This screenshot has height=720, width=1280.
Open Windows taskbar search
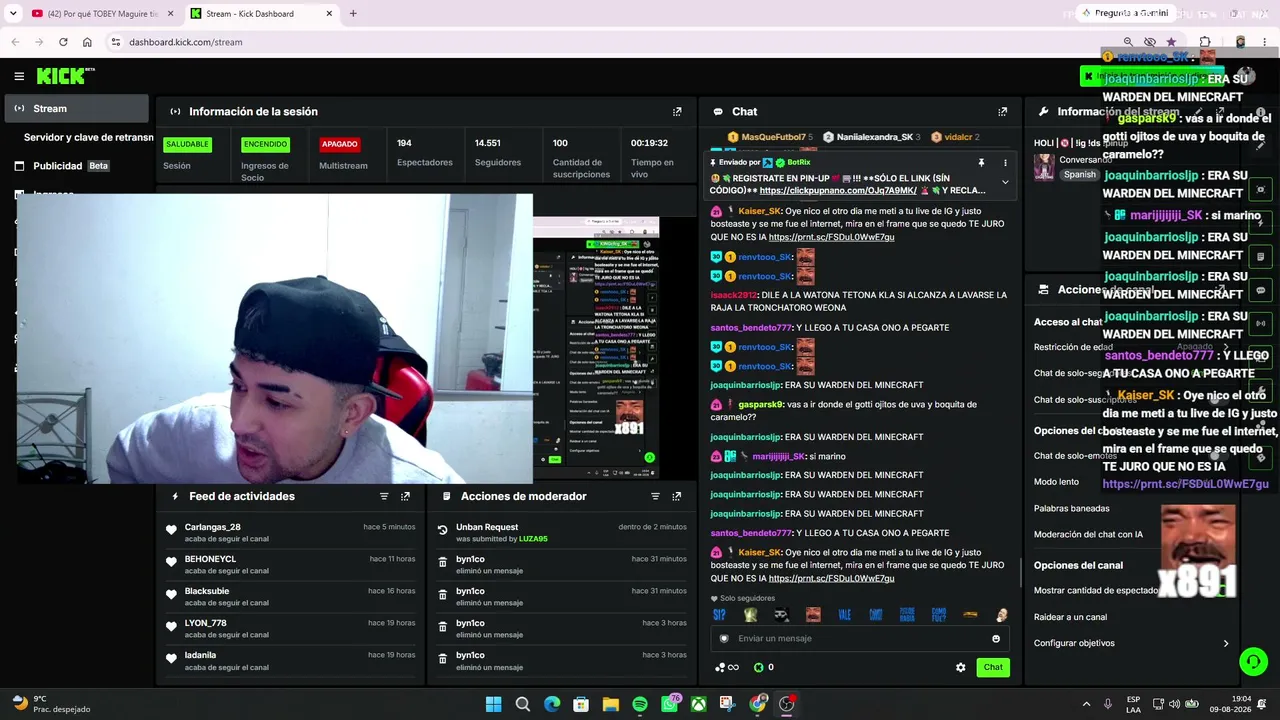click(522, 704)
